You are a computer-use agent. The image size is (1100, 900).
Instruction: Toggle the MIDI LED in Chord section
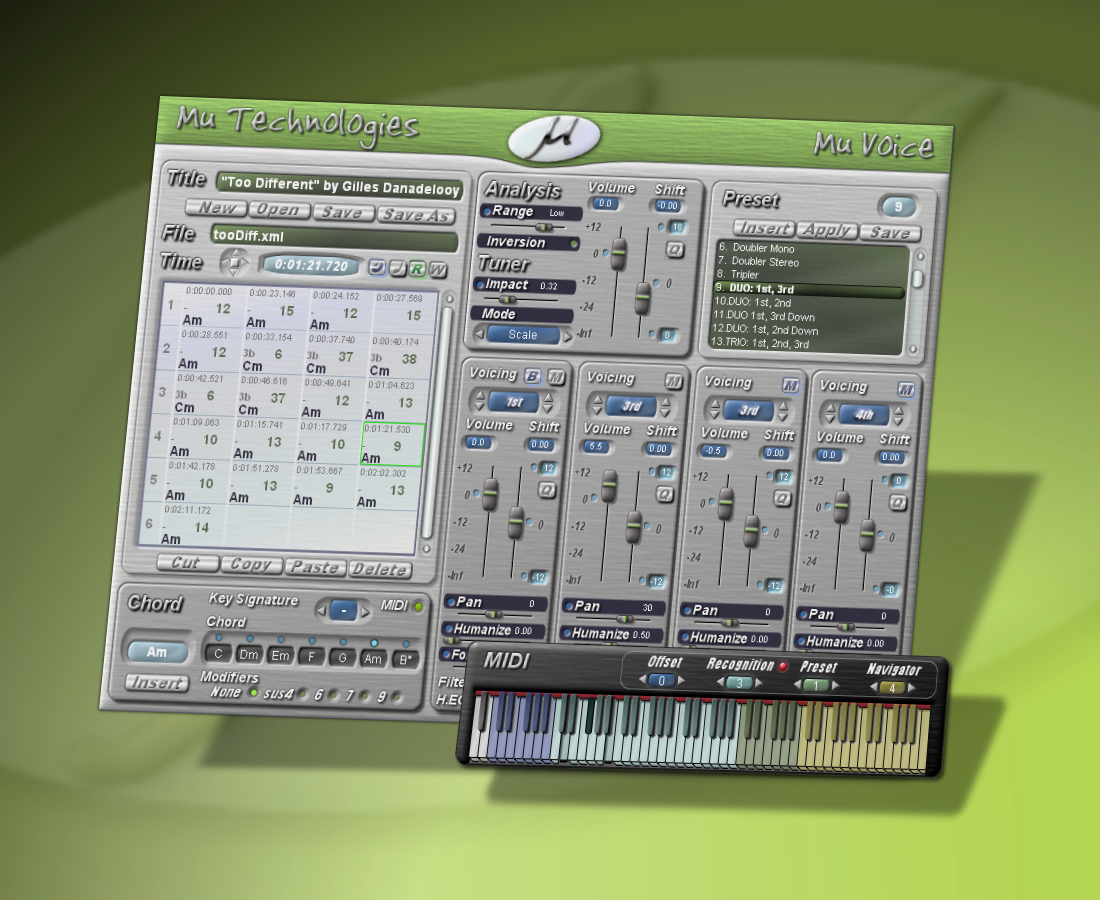point(419,607)
